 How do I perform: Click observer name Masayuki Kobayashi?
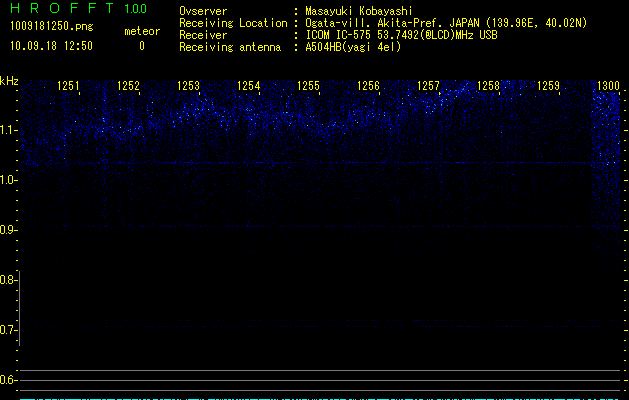(x=359, y=11)
